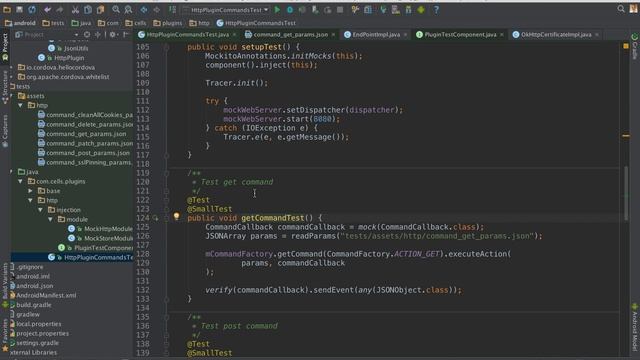The height and width of the screenshot is (360, 640).
Task: Click the run gutter icon at line 124
Action: [156, 218]
